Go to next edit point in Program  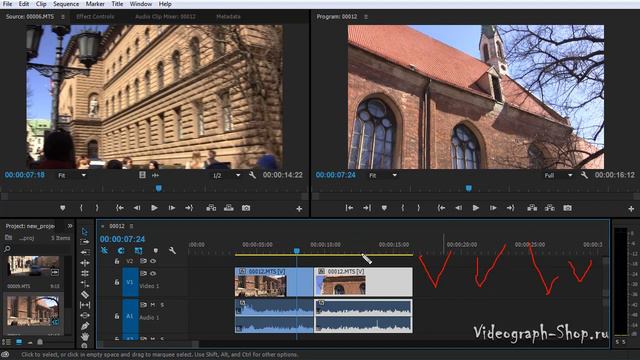click(367, 208)
